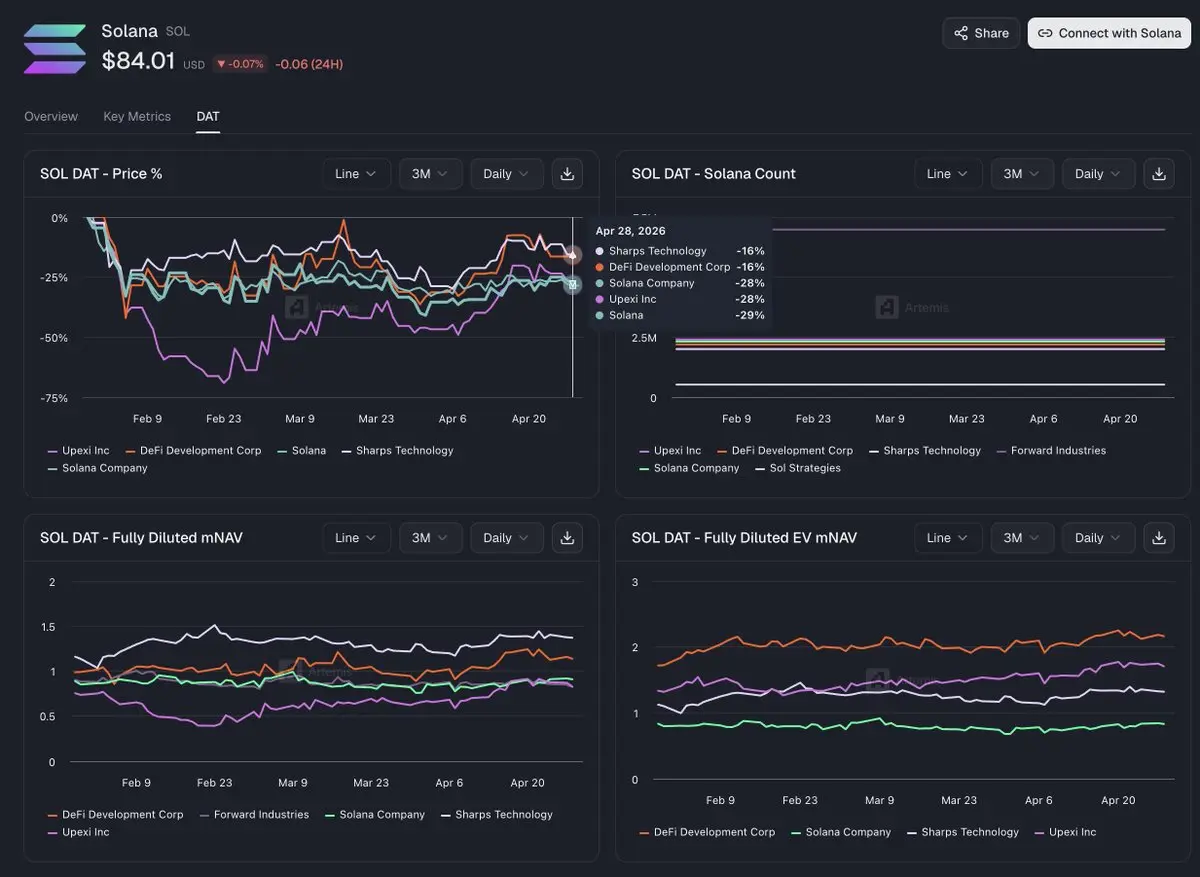Open Daily dropdown in Solana Count chart
1200x877 pixels.
pyautogui.click(x=1099, y=174)
